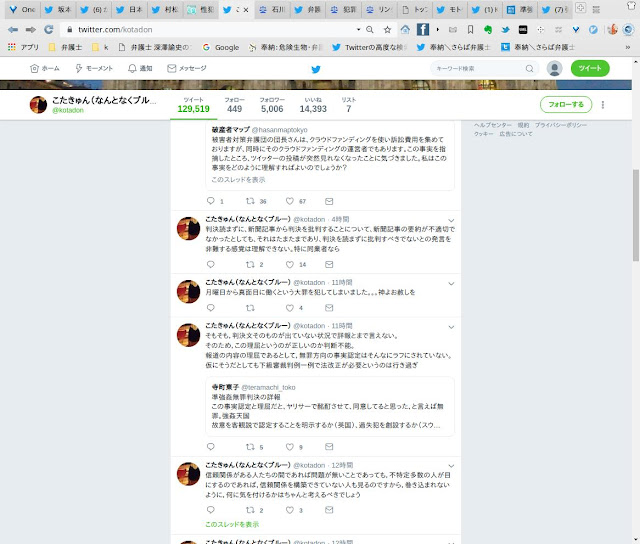The height and width of the screenshot is (544, 640).
Task: Reply to the 4時間 tweet by kotadon
Action: (x=211, y=264)
